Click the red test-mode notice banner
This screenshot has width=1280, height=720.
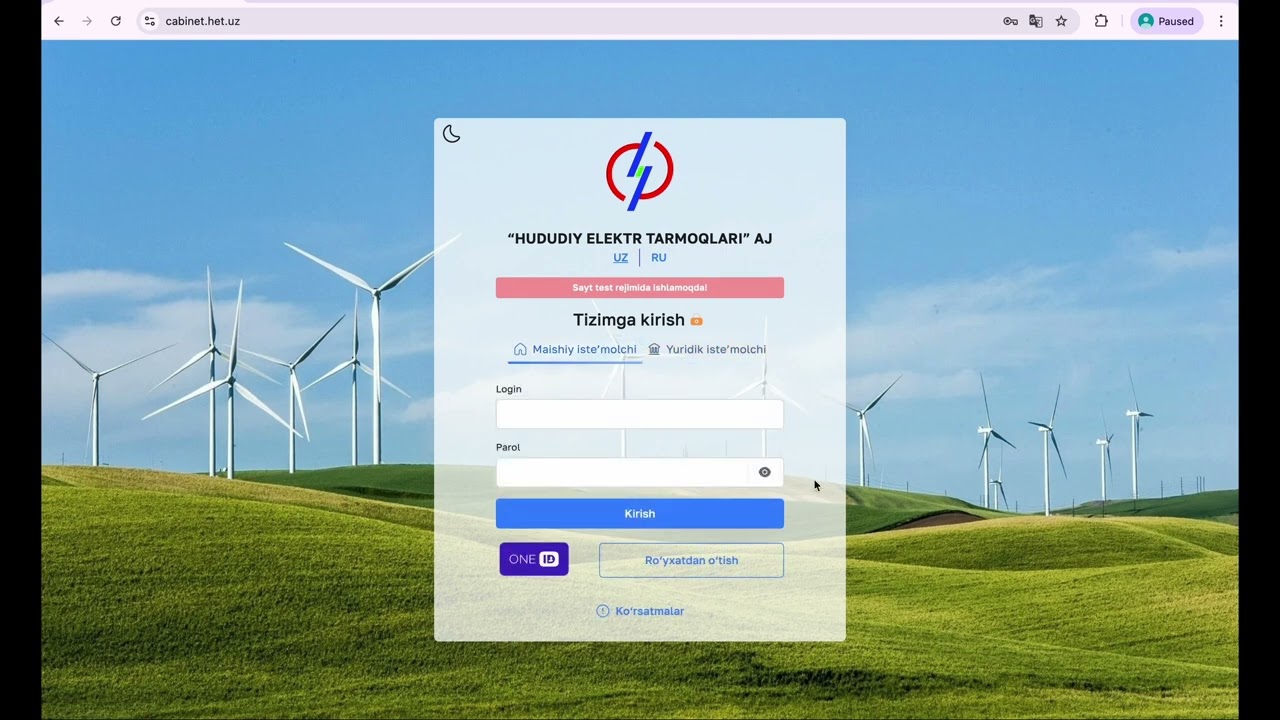[x=640, y=288]
